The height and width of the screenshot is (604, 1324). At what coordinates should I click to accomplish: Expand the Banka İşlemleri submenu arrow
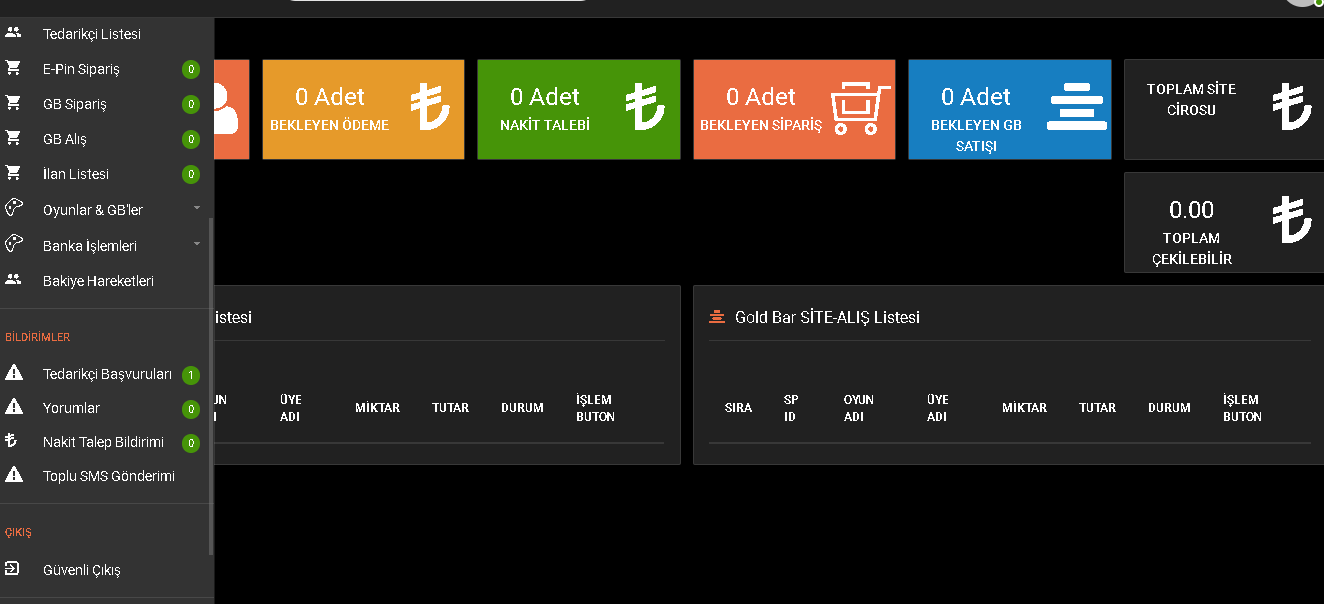(x=197, y=243)
